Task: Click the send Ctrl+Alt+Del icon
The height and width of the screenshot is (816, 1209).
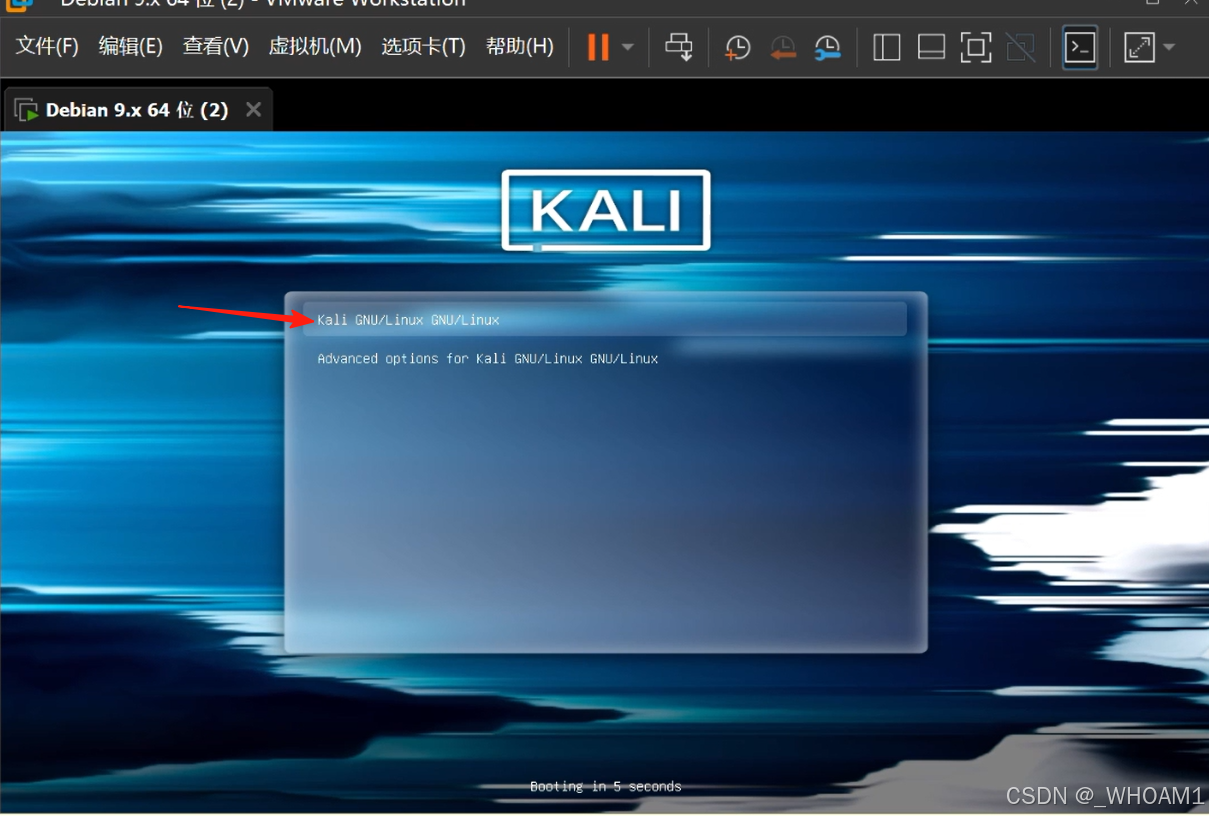Action: click(679, 47)
